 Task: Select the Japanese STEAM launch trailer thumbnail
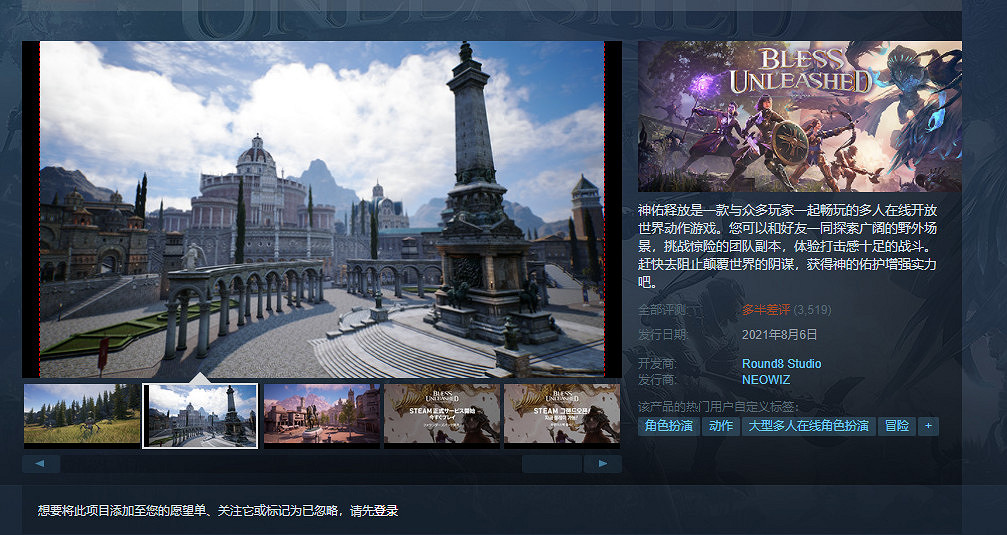tap(442, 416)
